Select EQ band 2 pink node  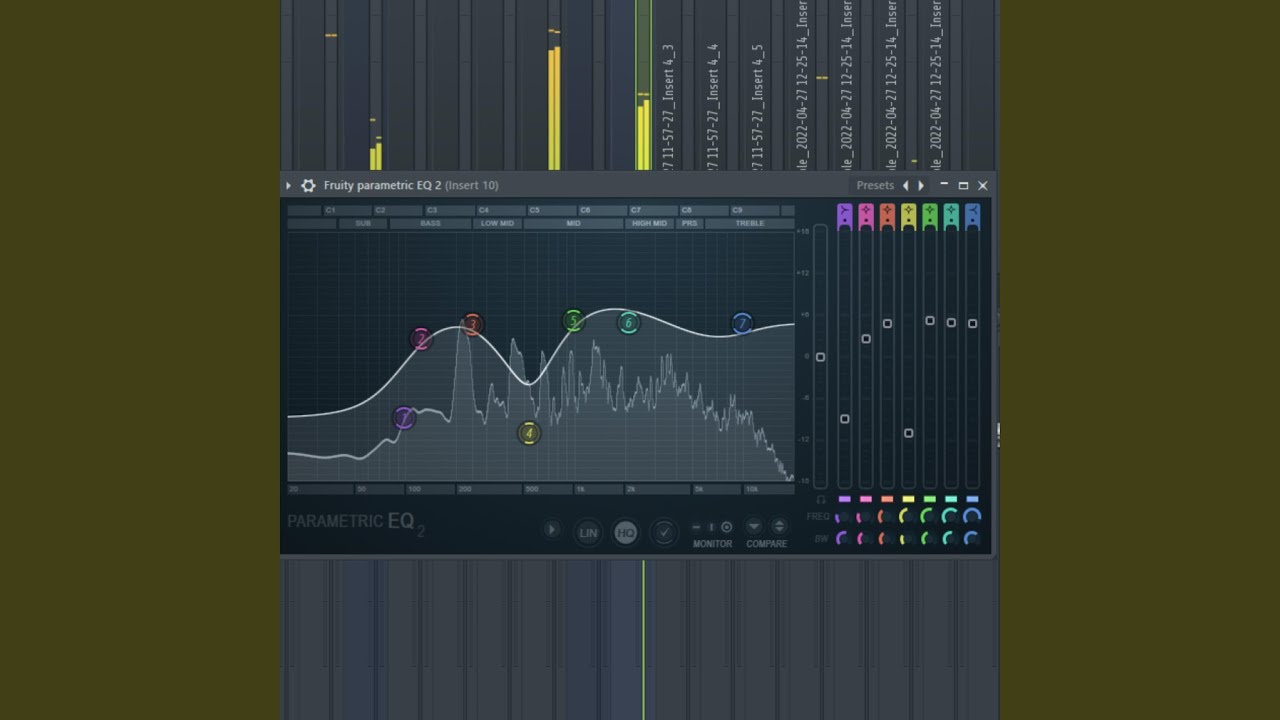point(421,339)
